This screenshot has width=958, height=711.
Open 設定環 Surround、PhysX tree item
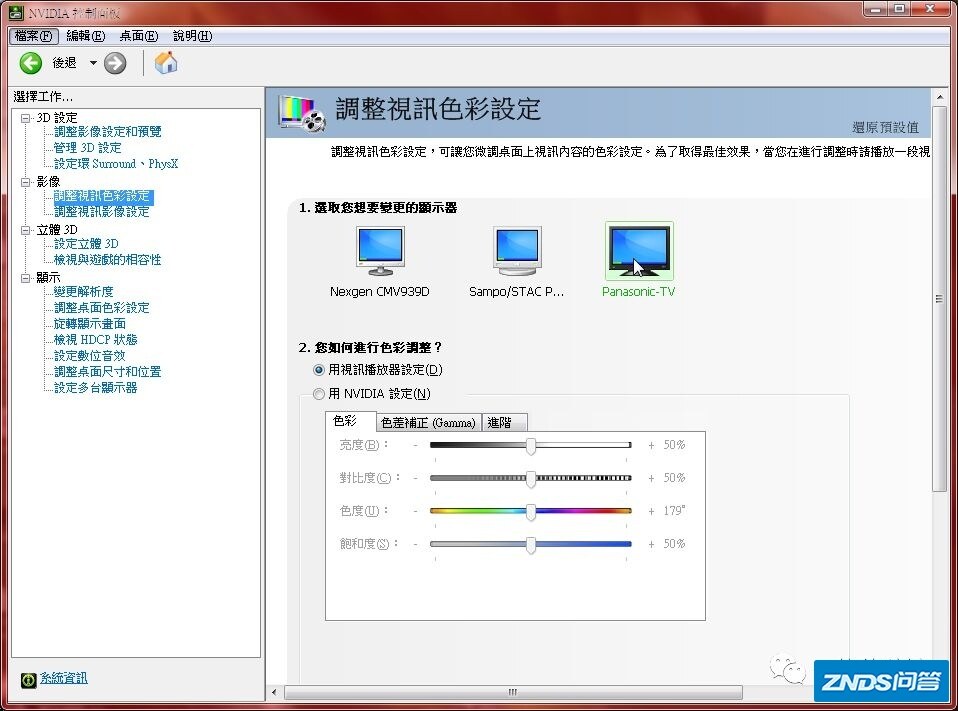[116, 164]
